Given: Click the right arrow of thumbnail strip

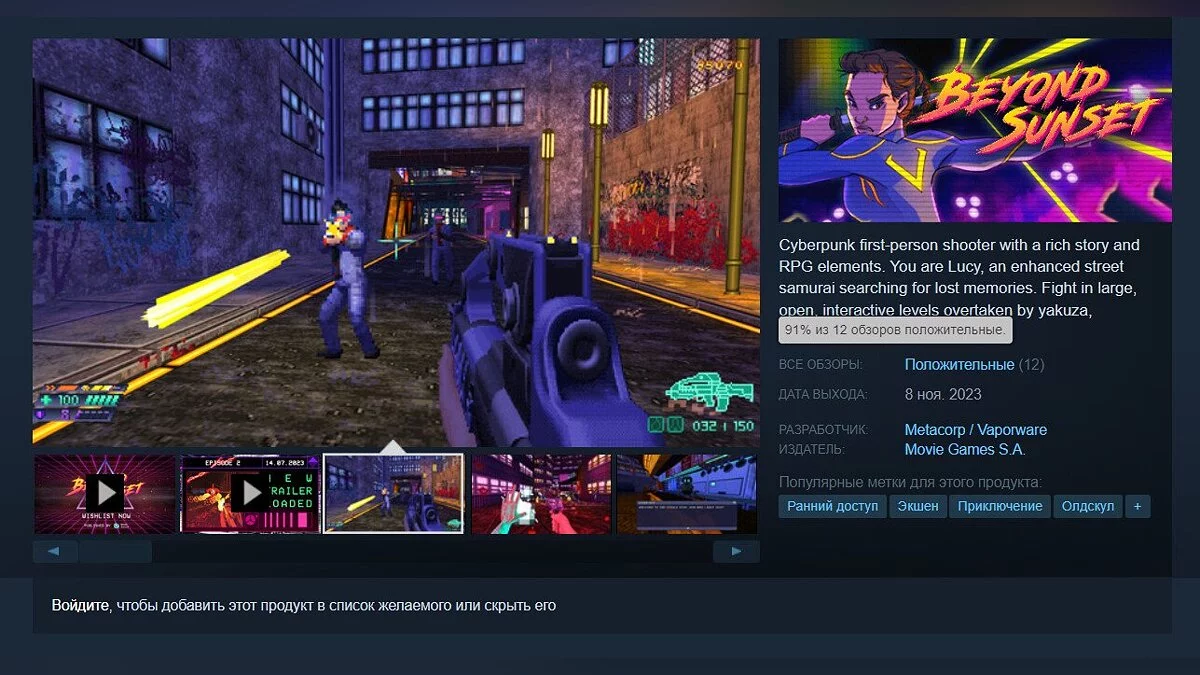Looking at the screenshot, I should (736, 551).
